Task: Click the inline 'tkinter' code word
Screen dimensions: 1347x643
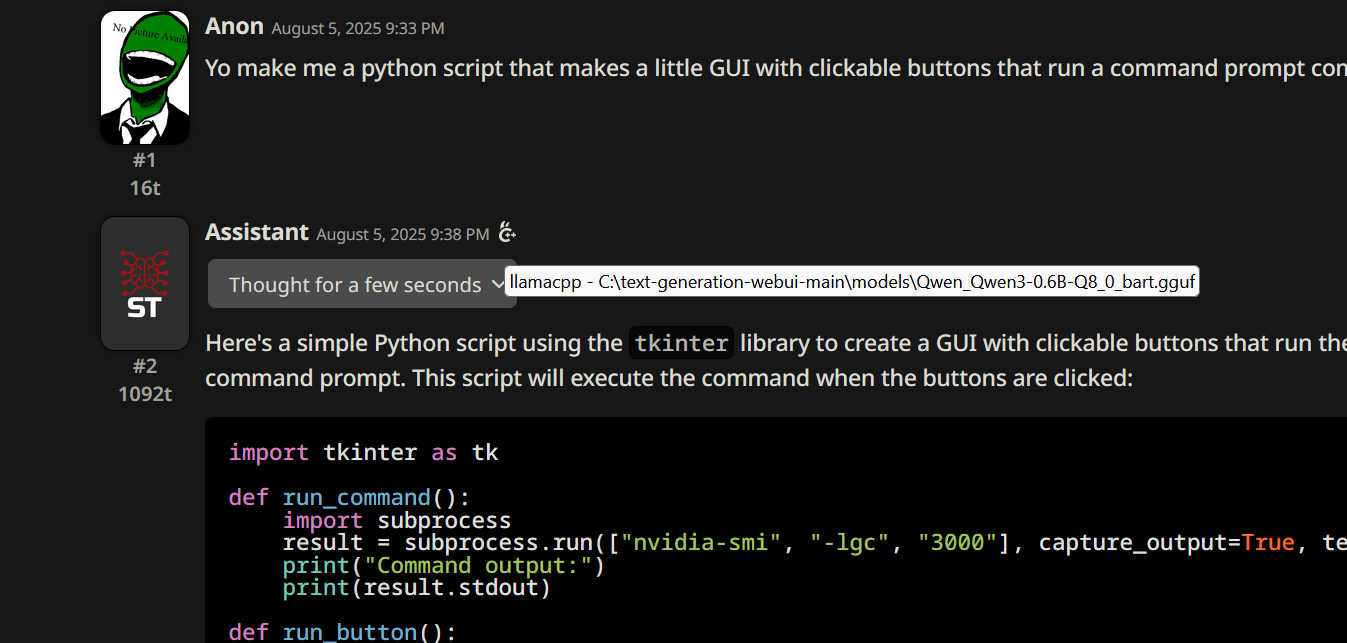Action: coord(682,343)
